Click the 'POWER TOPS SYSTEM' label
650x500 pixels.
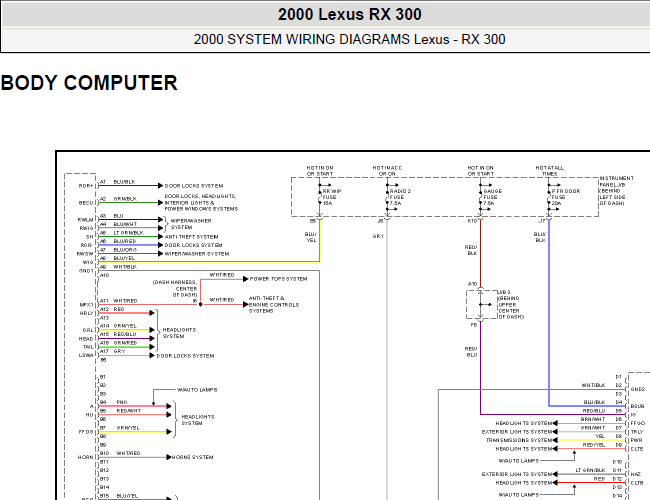(279, 279)
